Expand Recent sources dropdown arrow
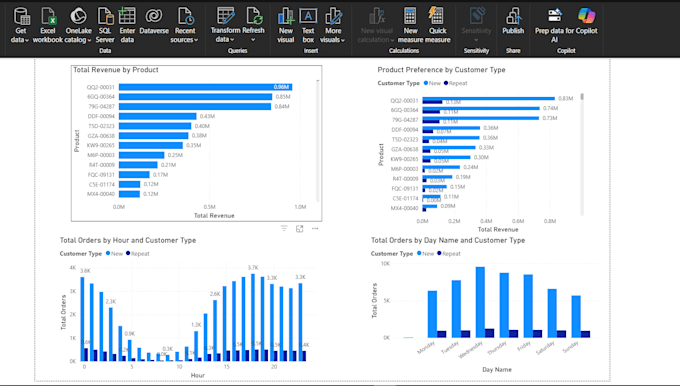The height and width of the screenshot is (386, 680). click(196, 40)
